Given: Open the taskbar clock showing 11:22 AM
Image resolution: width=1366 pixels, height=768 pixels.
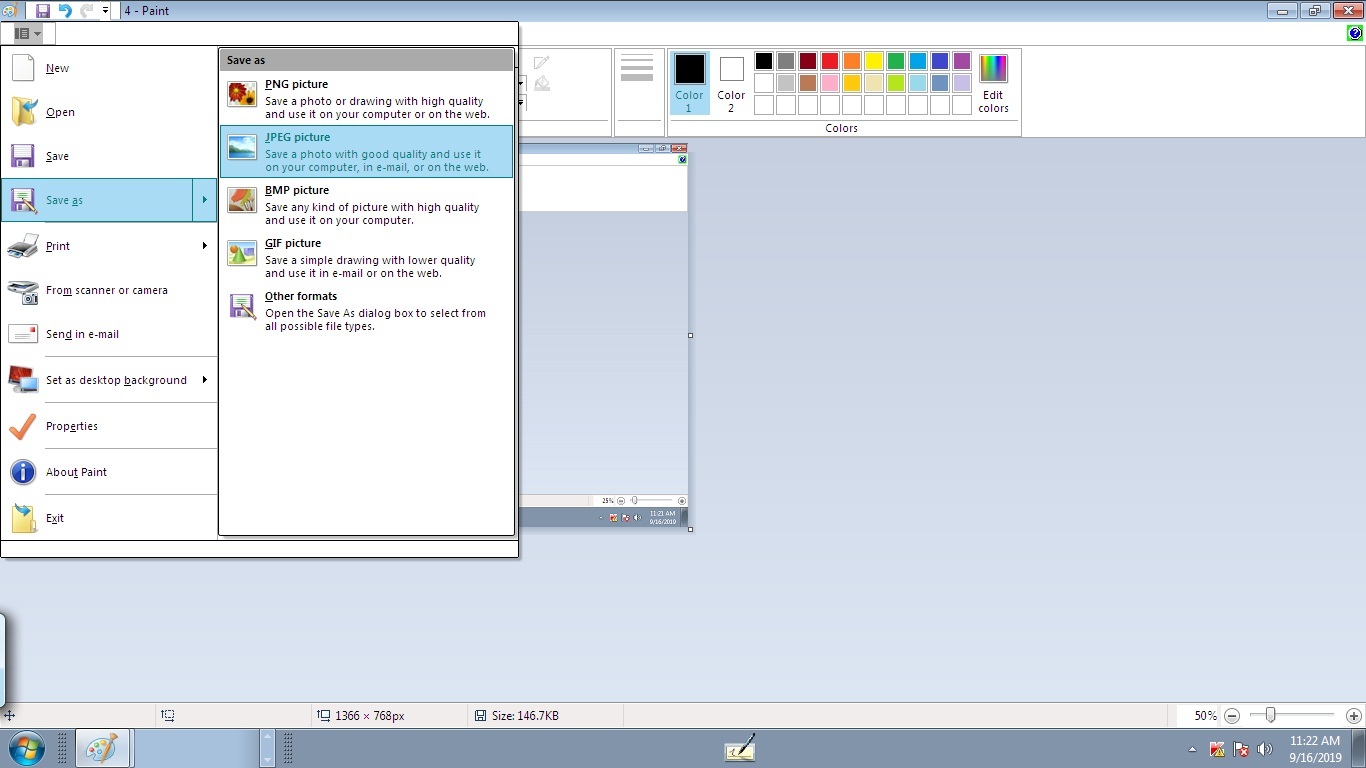Looking at the screenshot, I should coord(1315,749).
